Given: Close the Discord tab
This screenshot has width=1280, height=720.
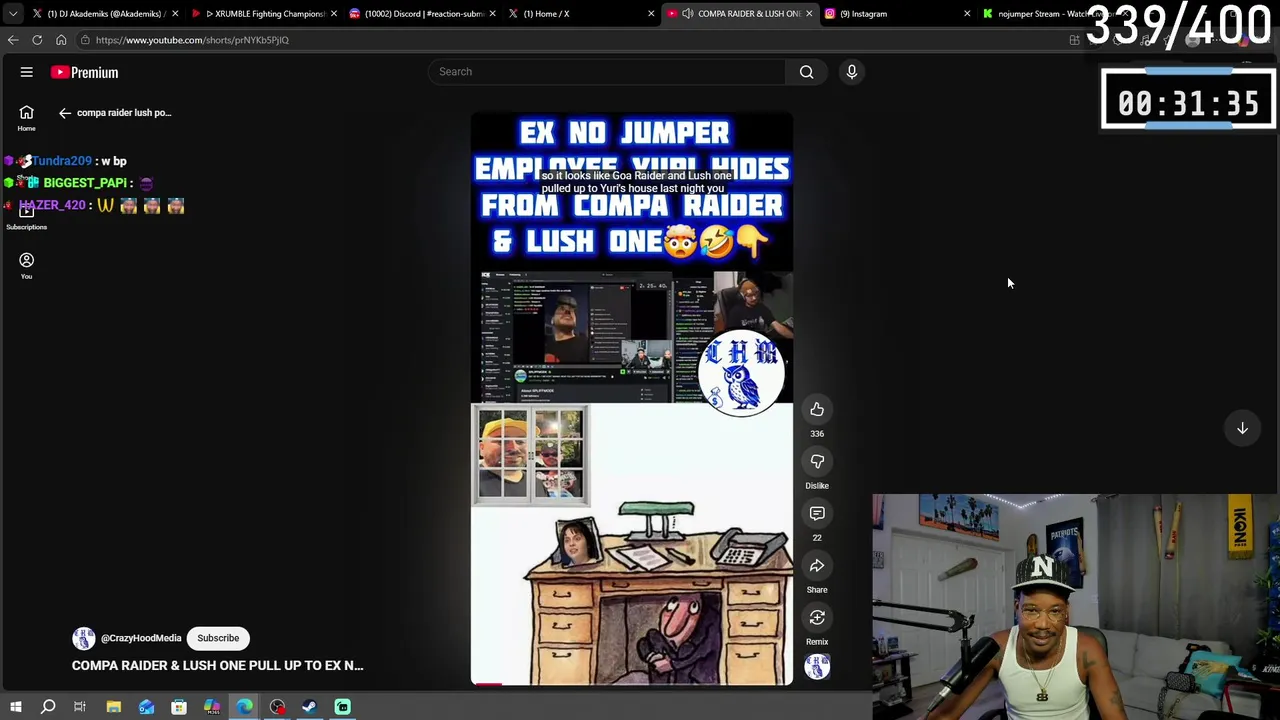Looking at the screenshot, I should pos(492,14).
